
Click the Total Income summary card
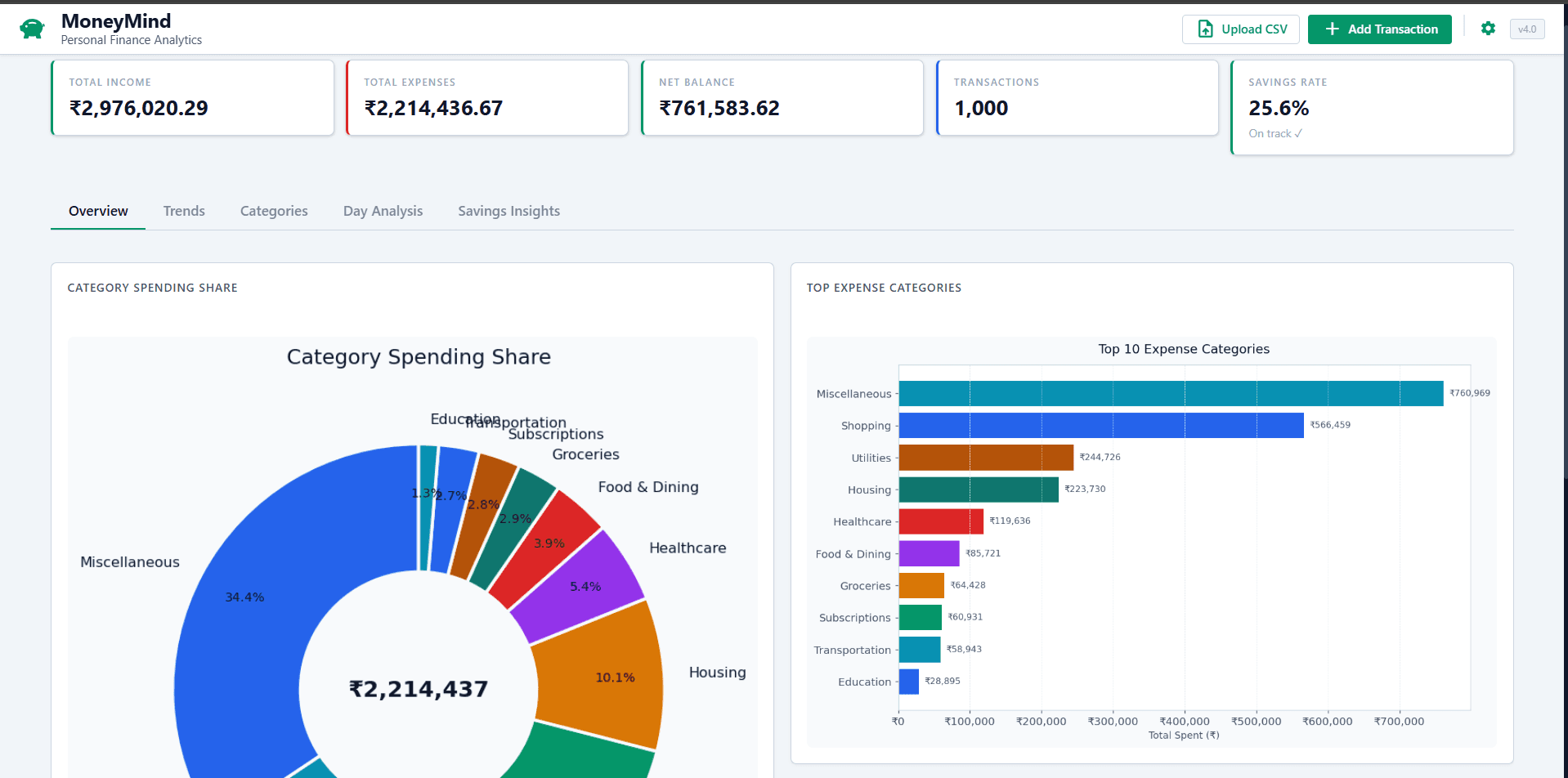pyautogui.click(x=191, y=97)
